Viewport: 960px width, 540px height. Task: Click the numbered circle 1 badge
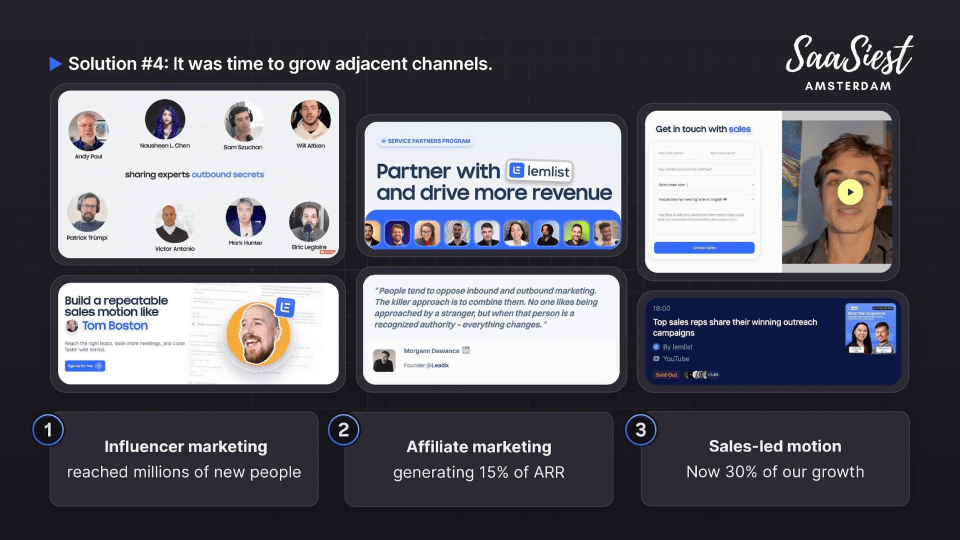pos(47,430)
